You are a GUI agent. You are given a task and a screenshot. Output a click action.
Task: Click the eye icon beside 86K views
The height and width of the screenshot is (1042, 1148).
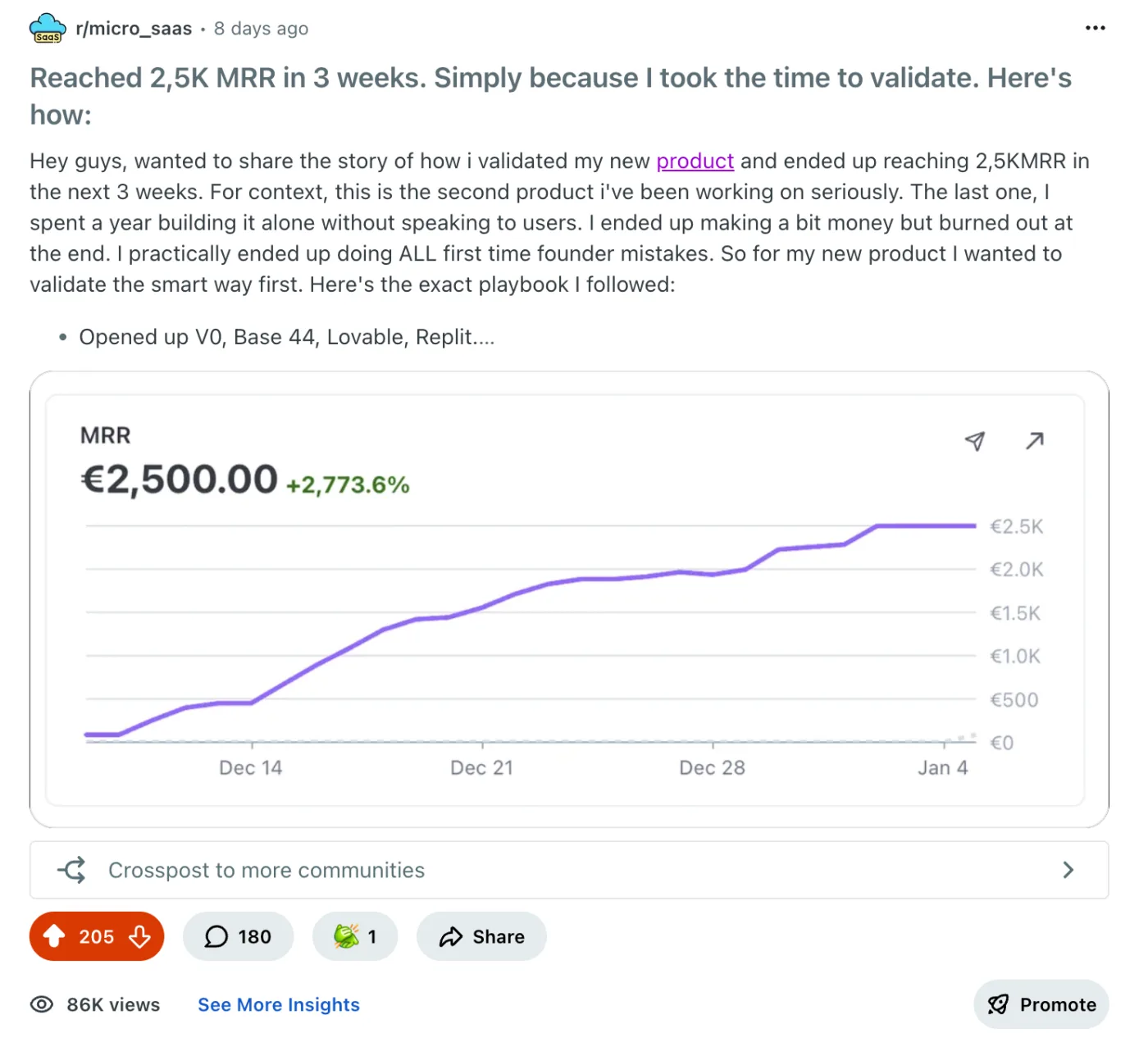(42, 1004)
